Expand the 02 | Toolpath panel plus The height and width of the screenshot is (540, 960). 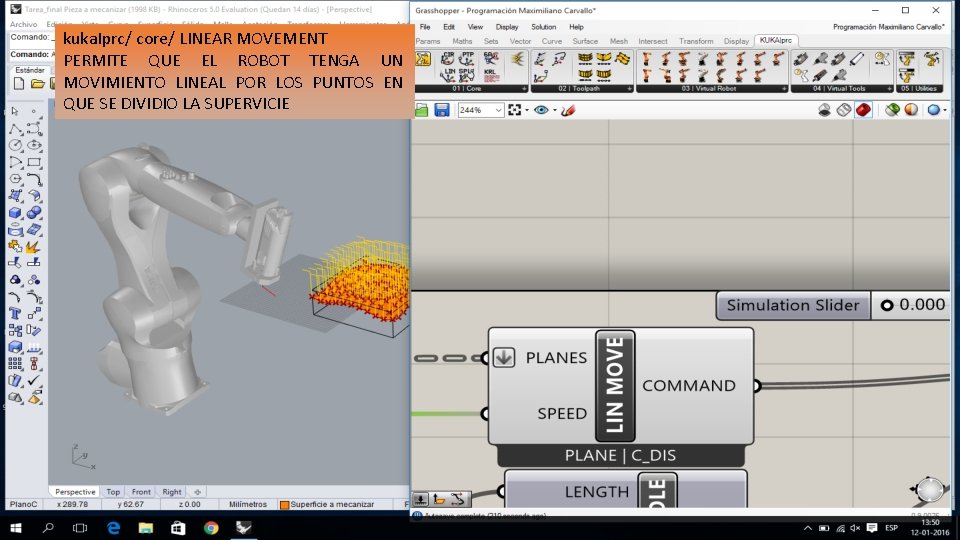click(629, 89)
